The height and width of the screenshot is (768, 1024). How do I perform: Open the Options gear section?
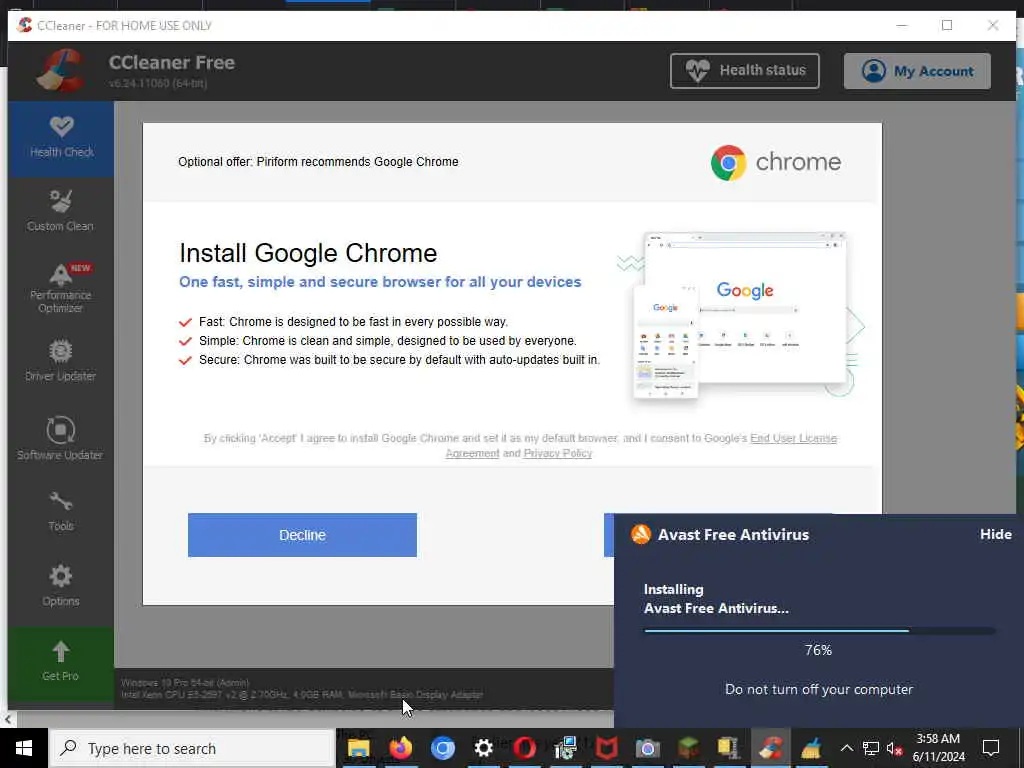pyautogui.click(x=61, y=586)
